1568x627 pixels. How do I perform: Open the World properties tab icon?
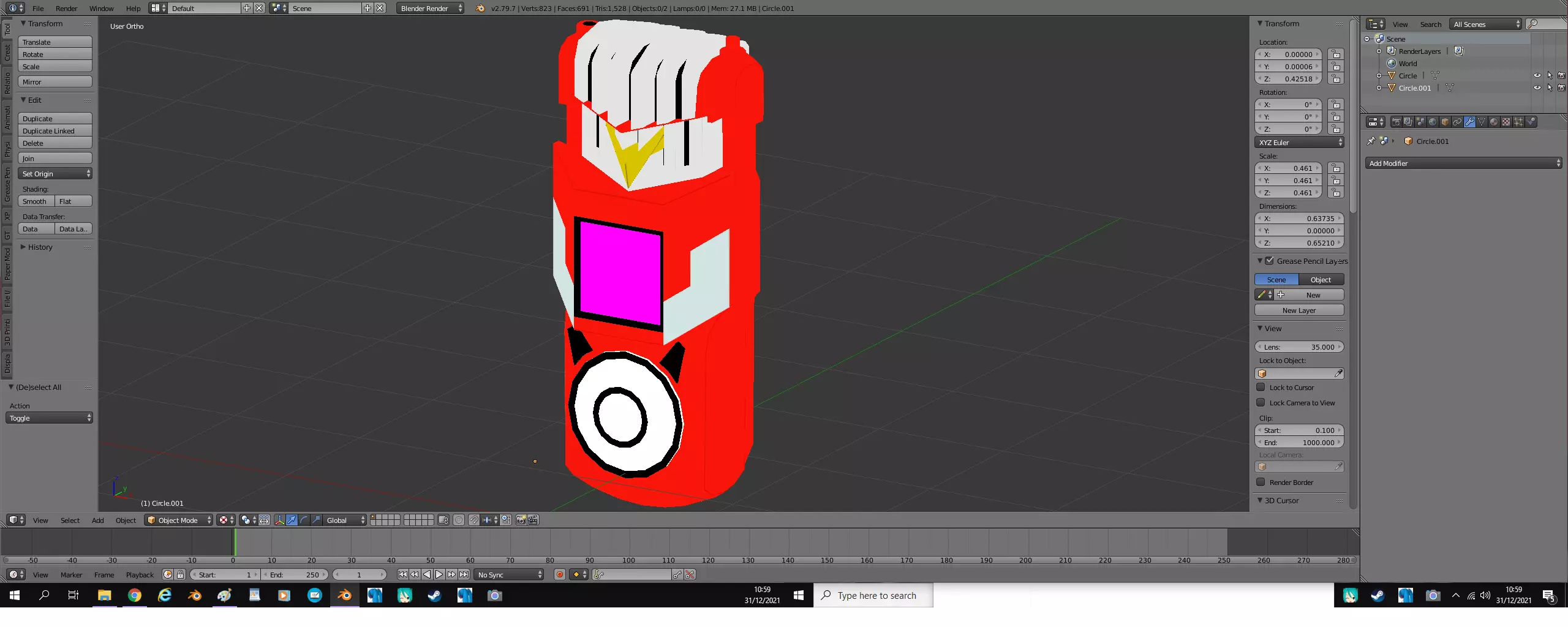point(1433,122)
